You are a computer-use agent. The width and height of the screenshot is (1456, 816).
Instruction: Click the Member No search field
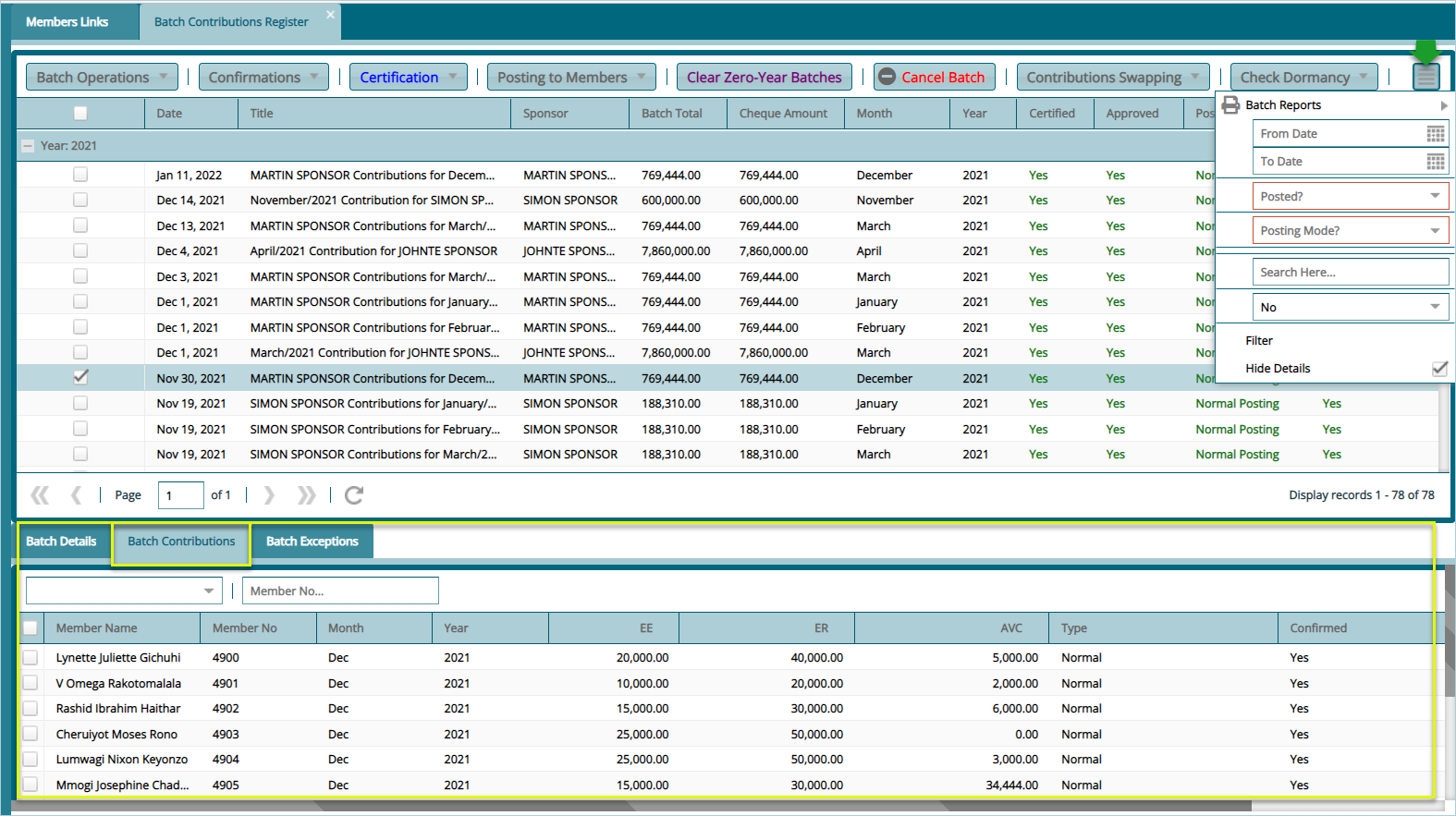pyautogui.click(x=339, y=591)
